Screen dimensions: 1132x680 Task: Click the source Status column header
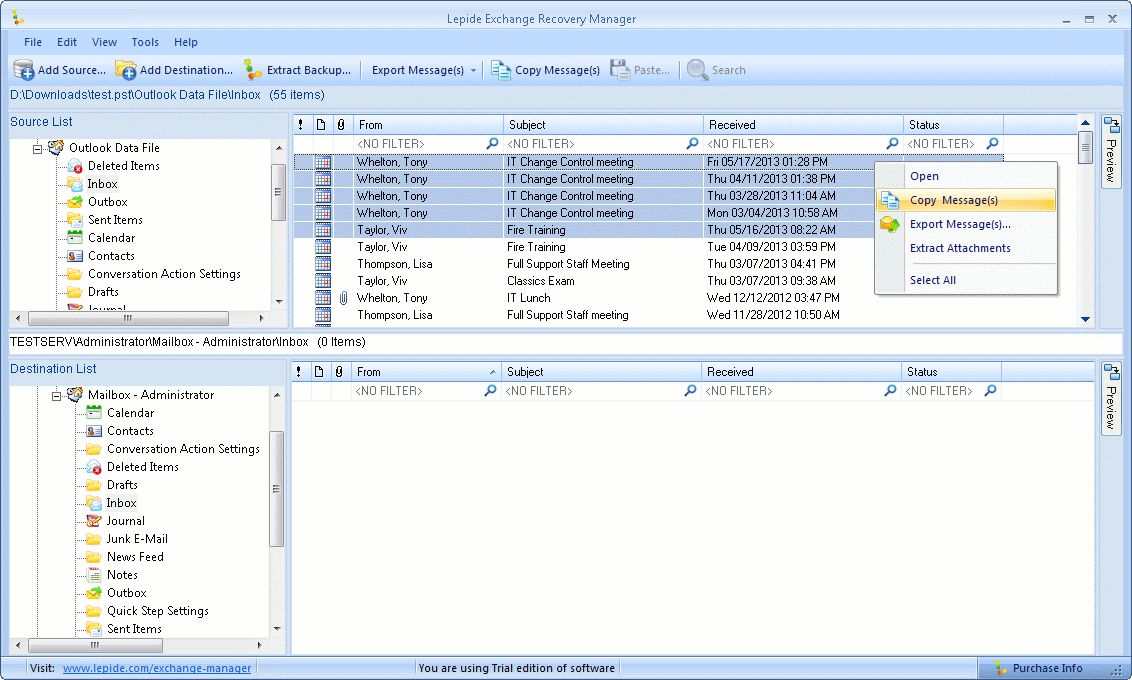(x=954, y=125)
